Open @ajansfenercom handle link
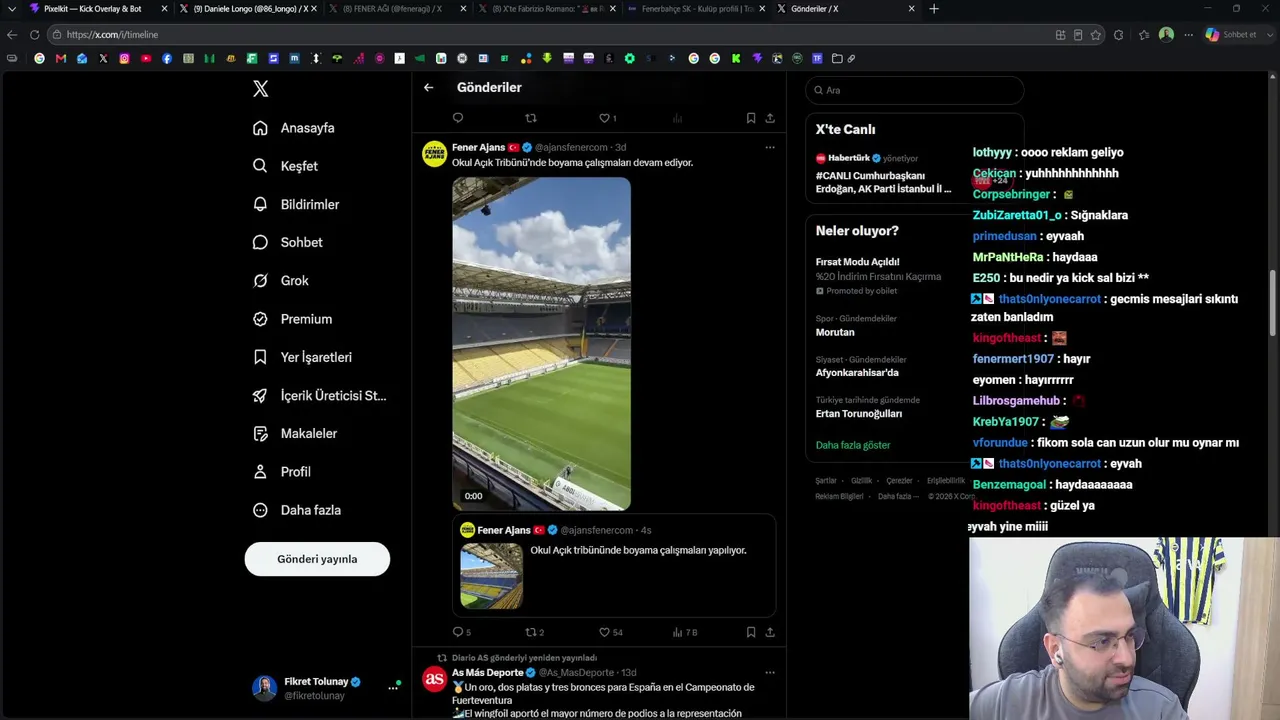This screenshot has height=720, width=1280. pyautogui.click(x=571, y=148)
